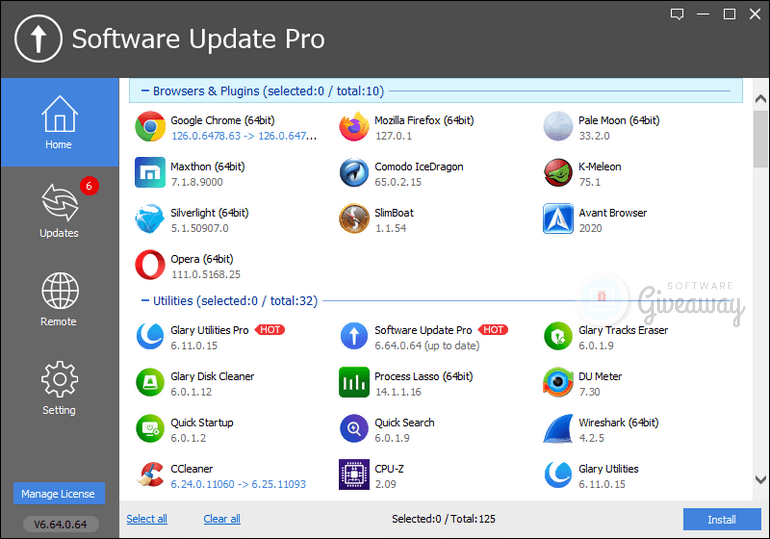Click Select all link
The width and height of the screenshot is (770, 539).
coord(147,519)
